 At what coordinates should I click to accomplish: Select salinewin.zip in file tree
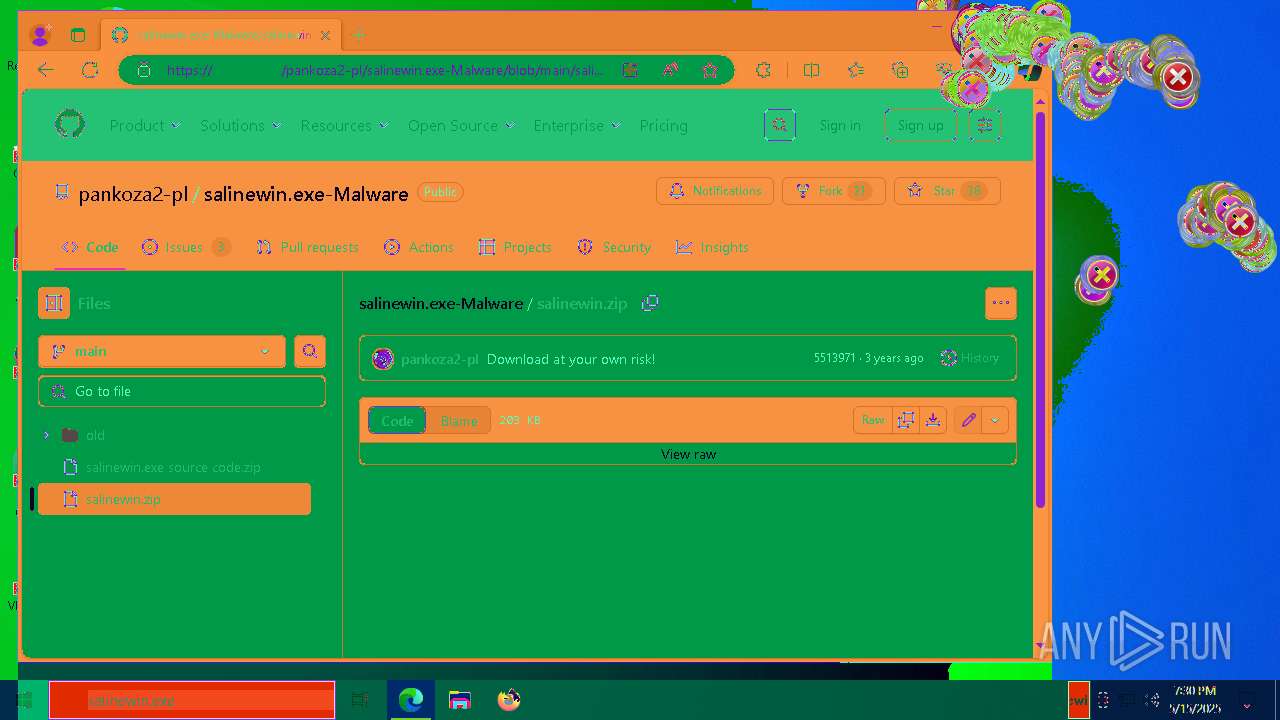coord(174,499)
